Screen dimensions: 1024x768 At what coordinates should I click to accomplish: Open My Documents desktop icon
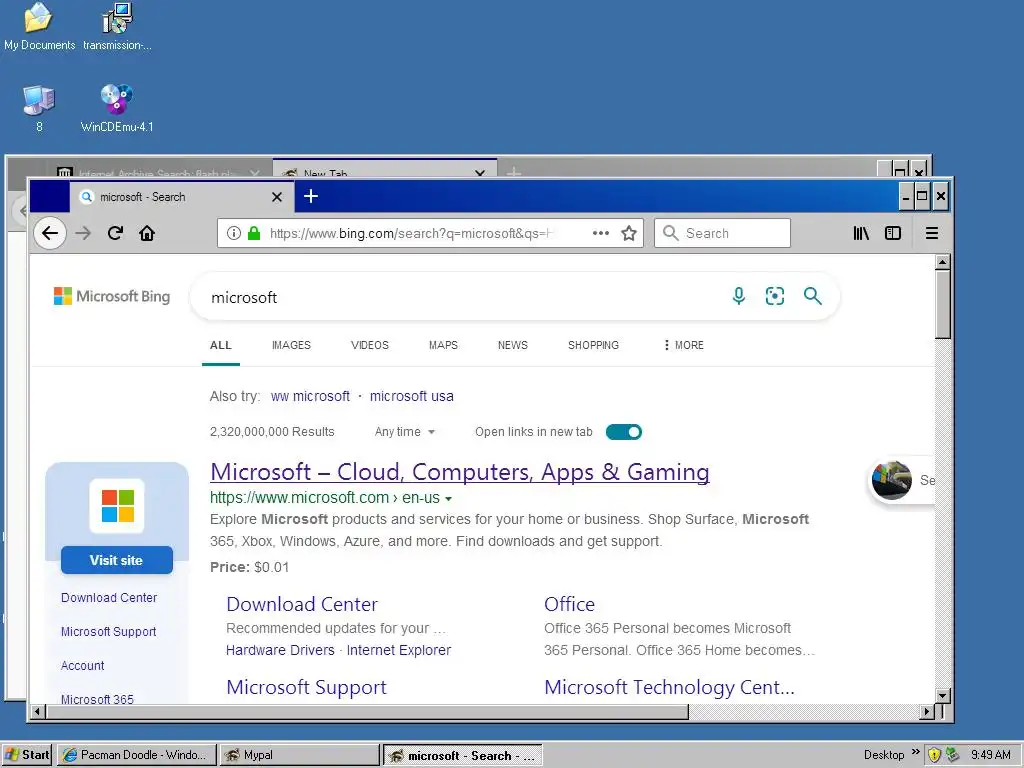(x=39, y=27)
